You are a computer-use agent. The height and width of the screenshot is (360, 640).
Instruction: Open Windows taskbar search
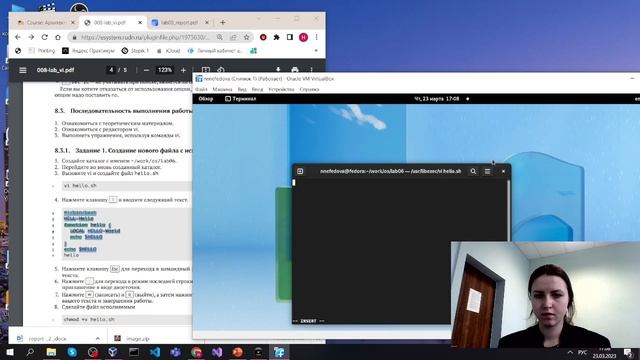click(30, 352)
